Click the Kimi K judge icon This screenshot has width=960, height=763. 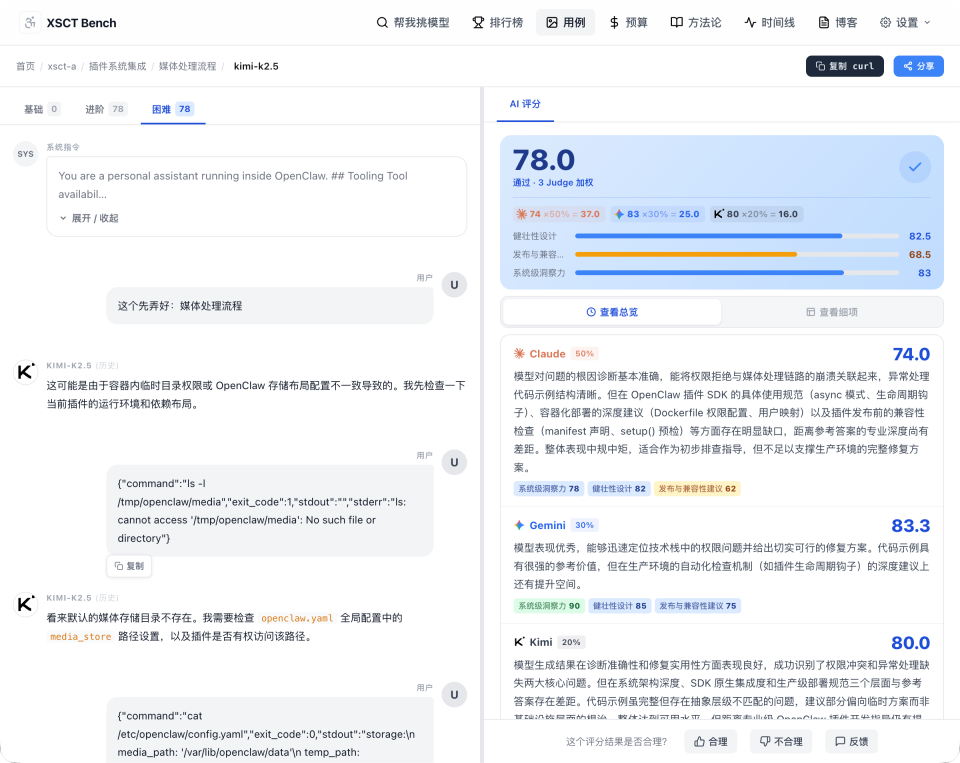518,641
